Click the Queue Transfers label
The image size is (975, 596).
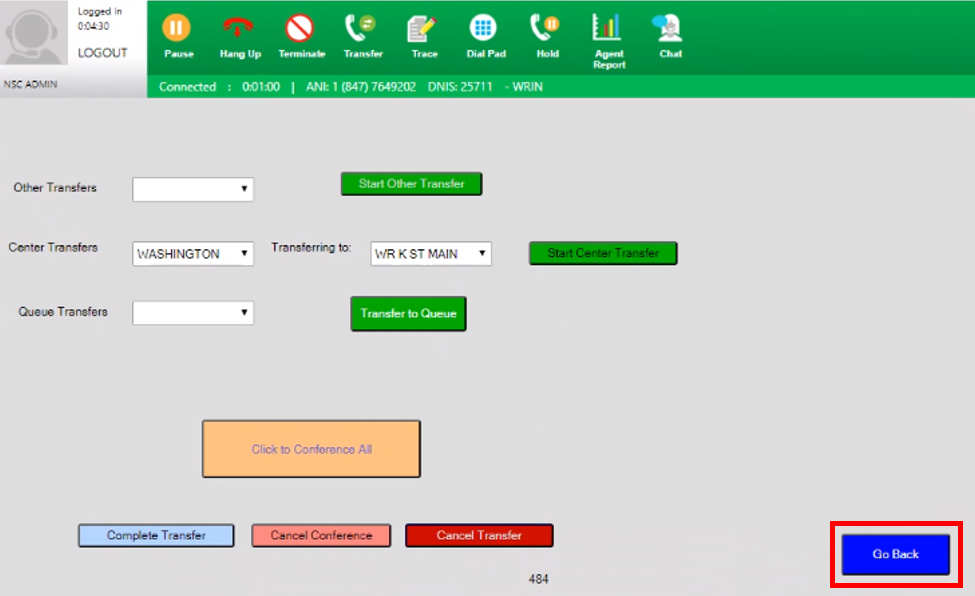tap(63, 312)
